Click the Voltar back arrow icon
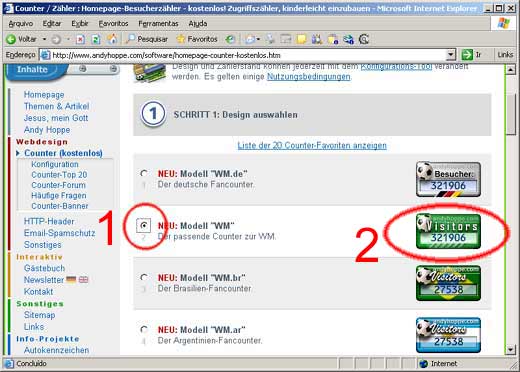Viewport: 520px width, 372px height. [11, 39]
